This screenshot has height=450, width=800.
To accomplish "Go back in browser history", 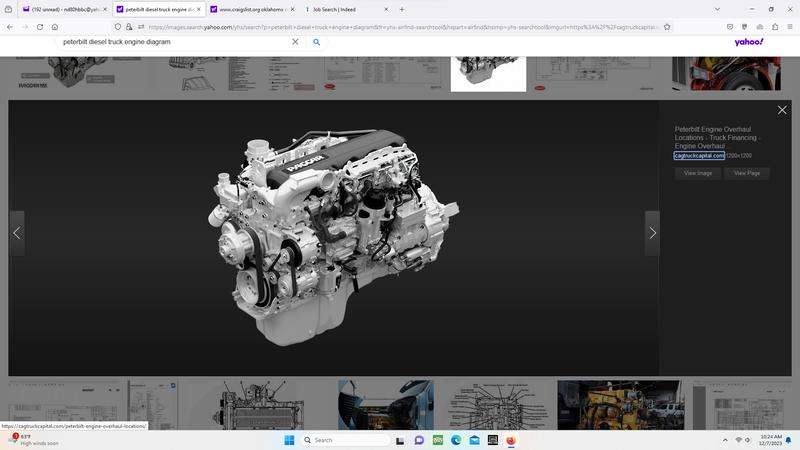I will [x=10, y=27].
